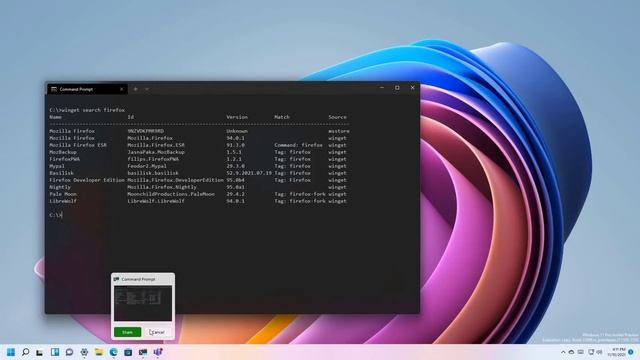Viewport: 640px width, 360px height.
Task: Click the Id 'Mozilla.Firefox.ESR'
Action: pos(156,145)
